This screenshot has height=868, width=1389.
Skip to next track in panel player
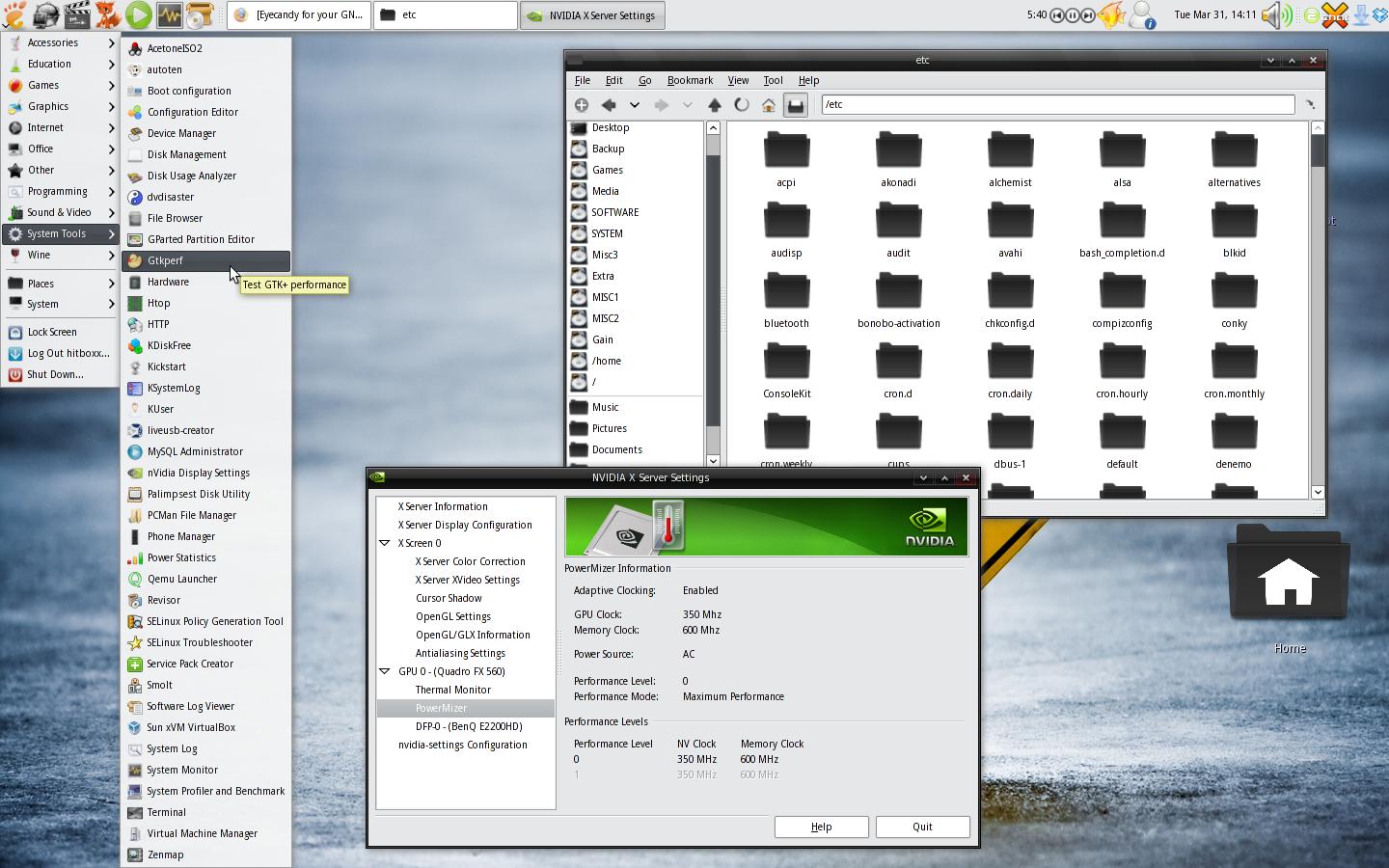[1088, 15]
